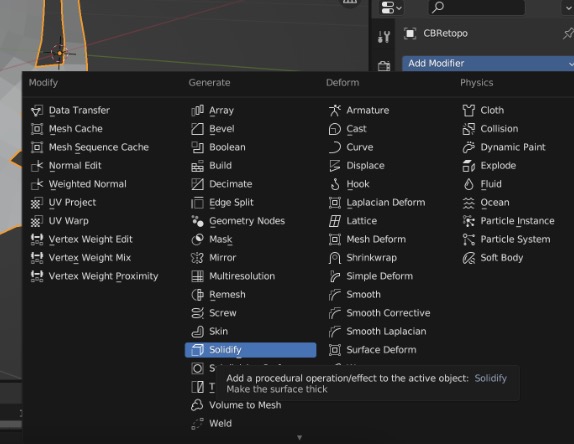
Task: Click the properties search field
Action: pos(477,7)
